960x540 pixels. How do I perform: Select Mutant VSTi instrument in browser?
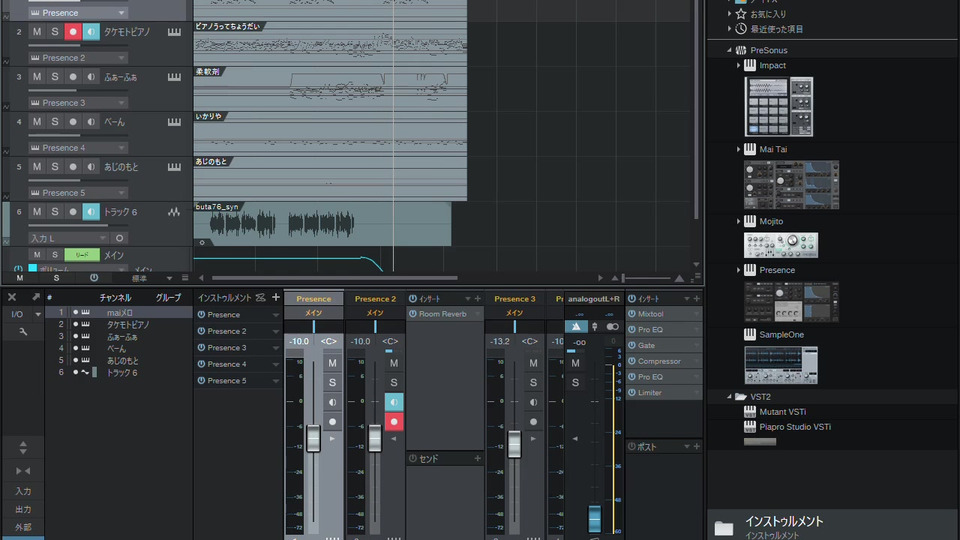click(782, 412)
